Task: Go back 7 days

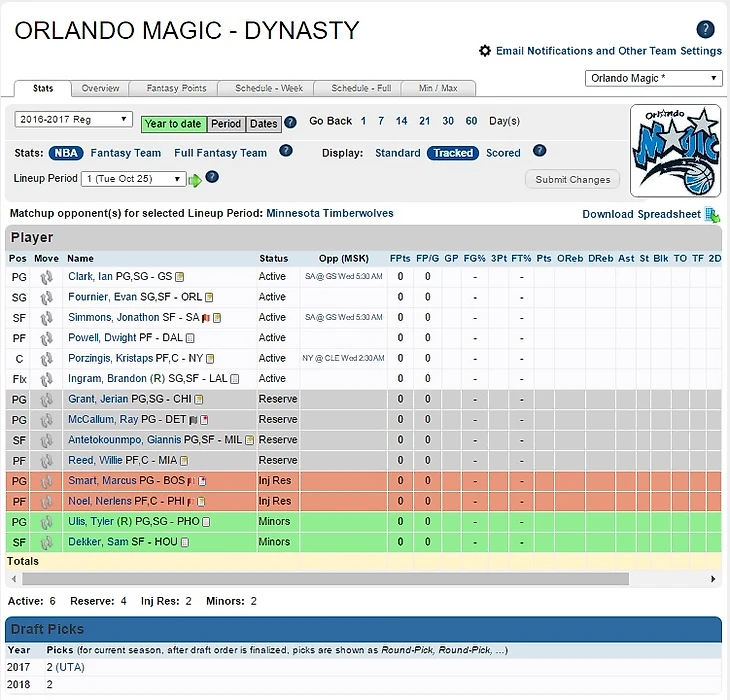Action: tap(381, 121)
